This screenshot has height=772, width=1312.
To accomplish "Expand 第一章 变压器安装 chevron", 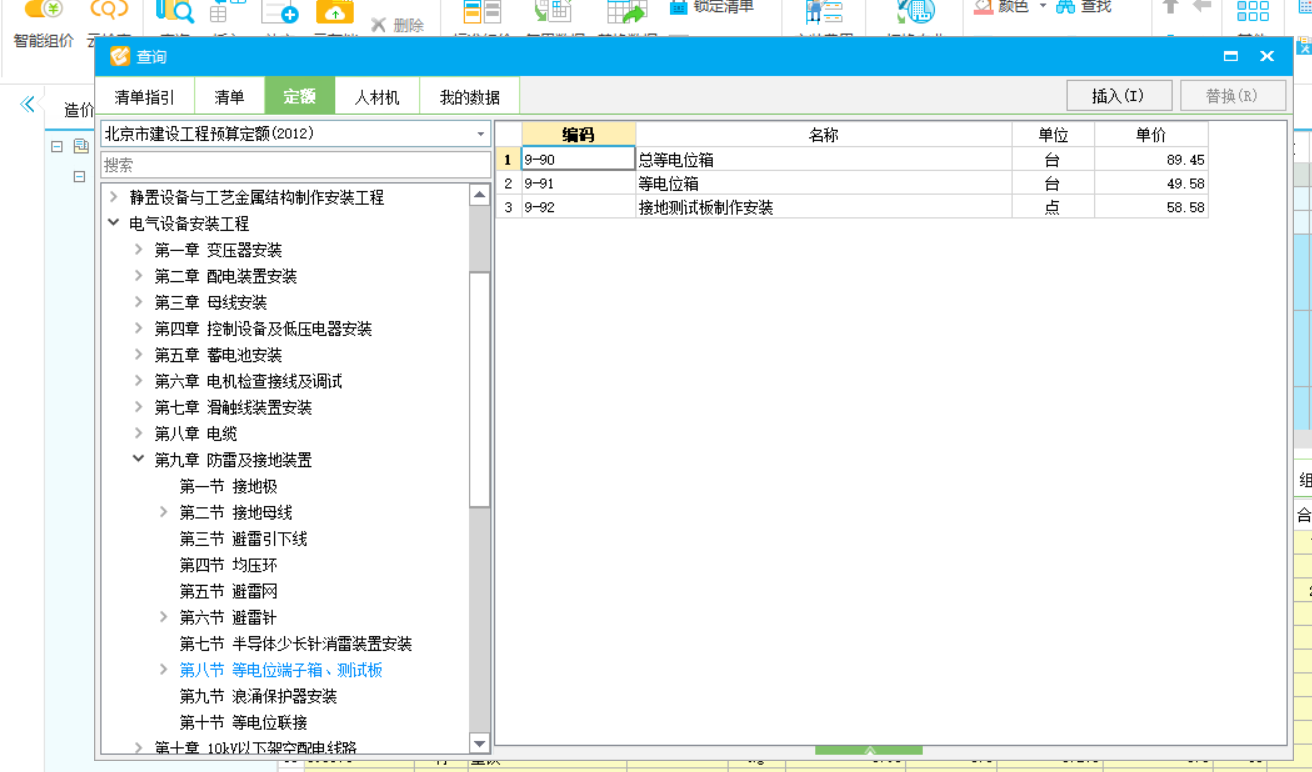I will tap(138, 249).
